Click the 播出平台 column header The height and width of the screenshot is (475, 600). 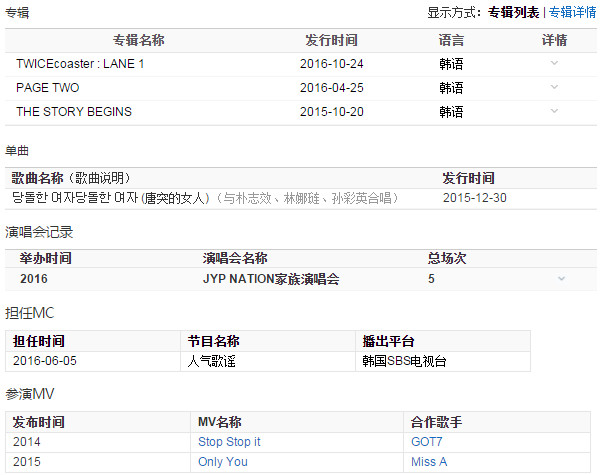pos(388,341)
